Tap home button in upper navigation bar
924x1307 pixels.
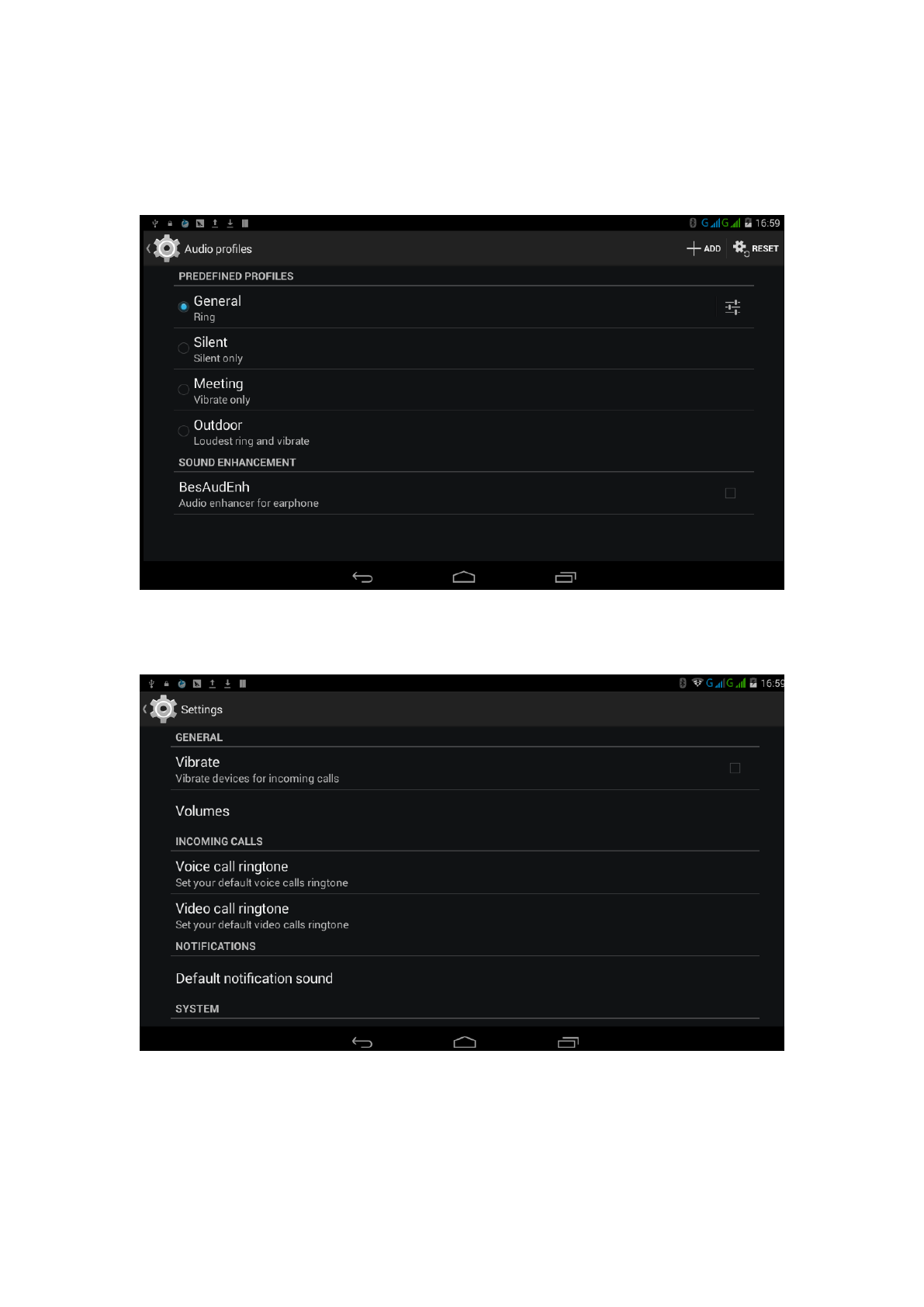coord(464,577)
